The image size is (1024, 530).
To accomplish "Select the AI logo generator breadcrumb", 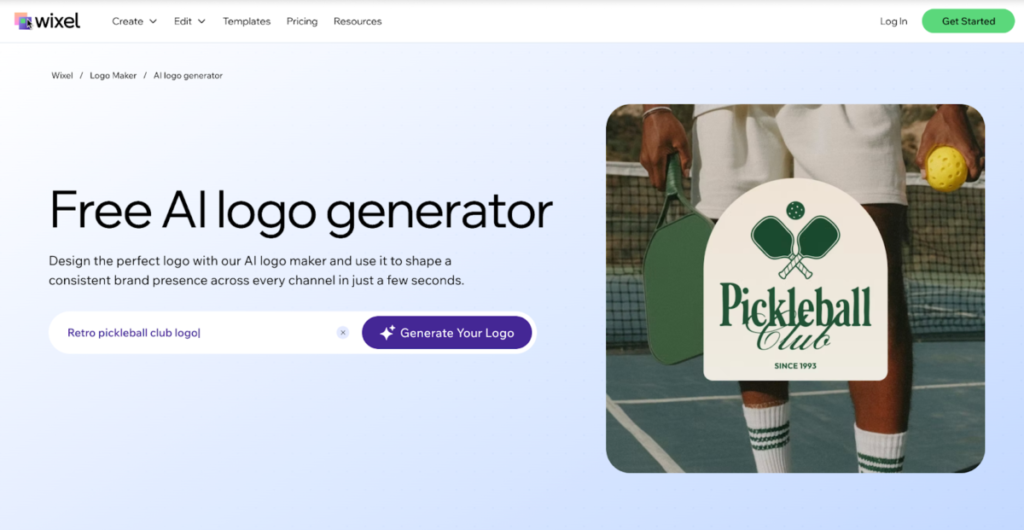I will [188, 76].
